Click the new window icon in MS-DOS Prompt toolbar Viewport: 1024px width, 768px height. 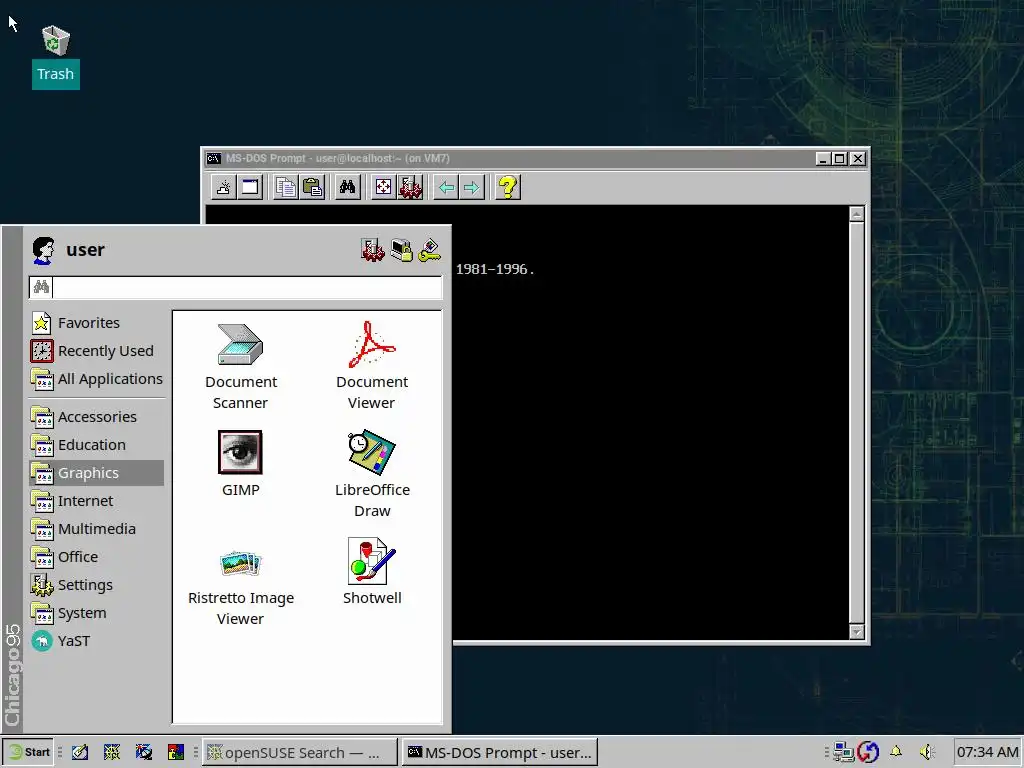coord(249,187)
